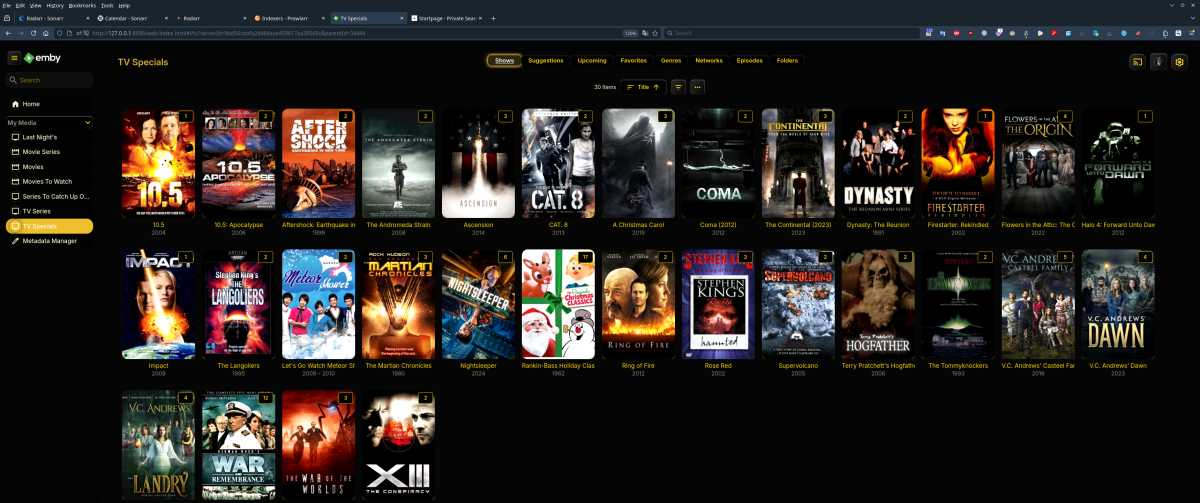Open the user profile avatar
Screen dimensions: 1200x503
pos(1158,61)
